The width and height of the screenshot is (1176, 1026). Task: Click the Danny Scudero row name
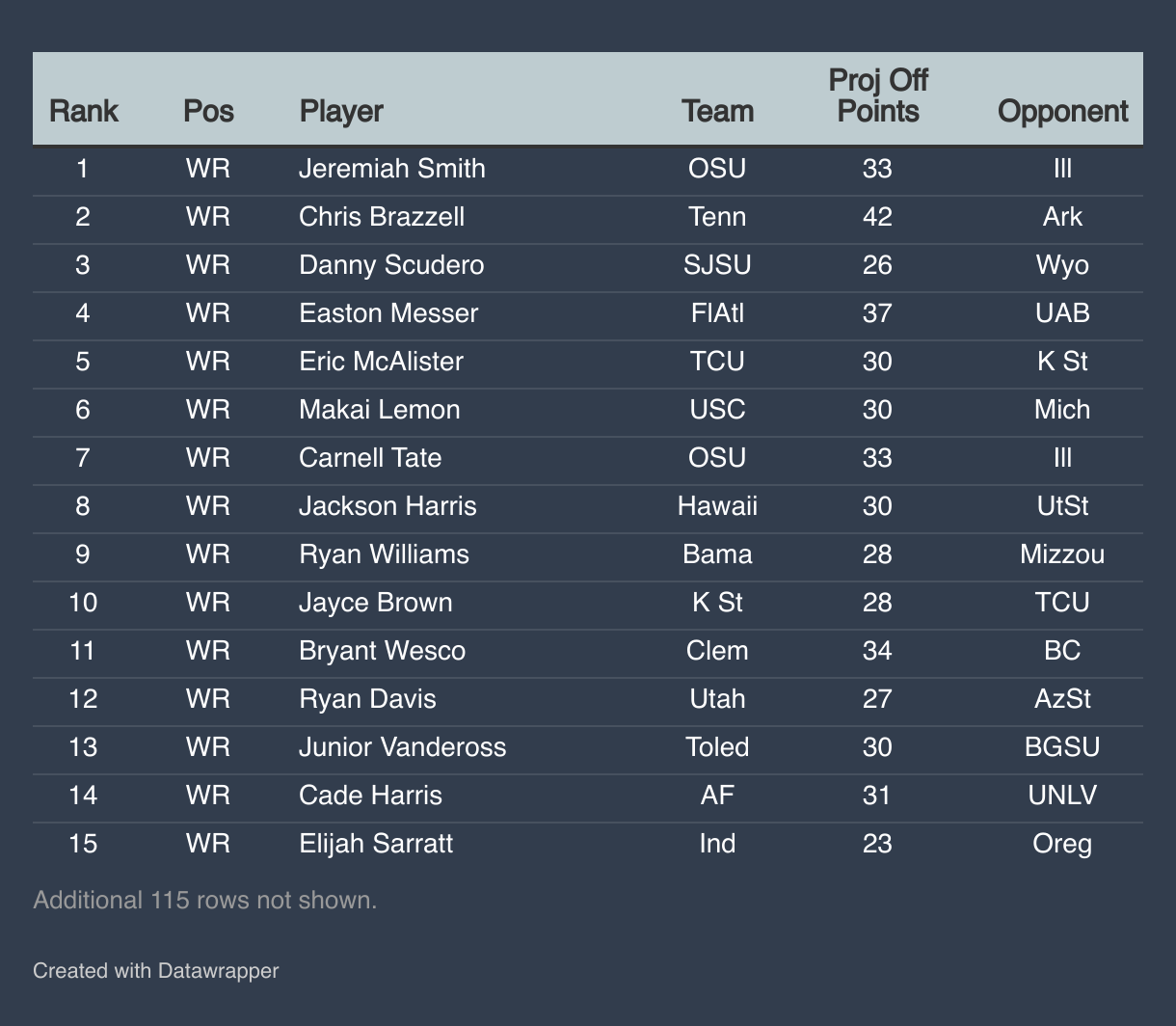(391, 265)
